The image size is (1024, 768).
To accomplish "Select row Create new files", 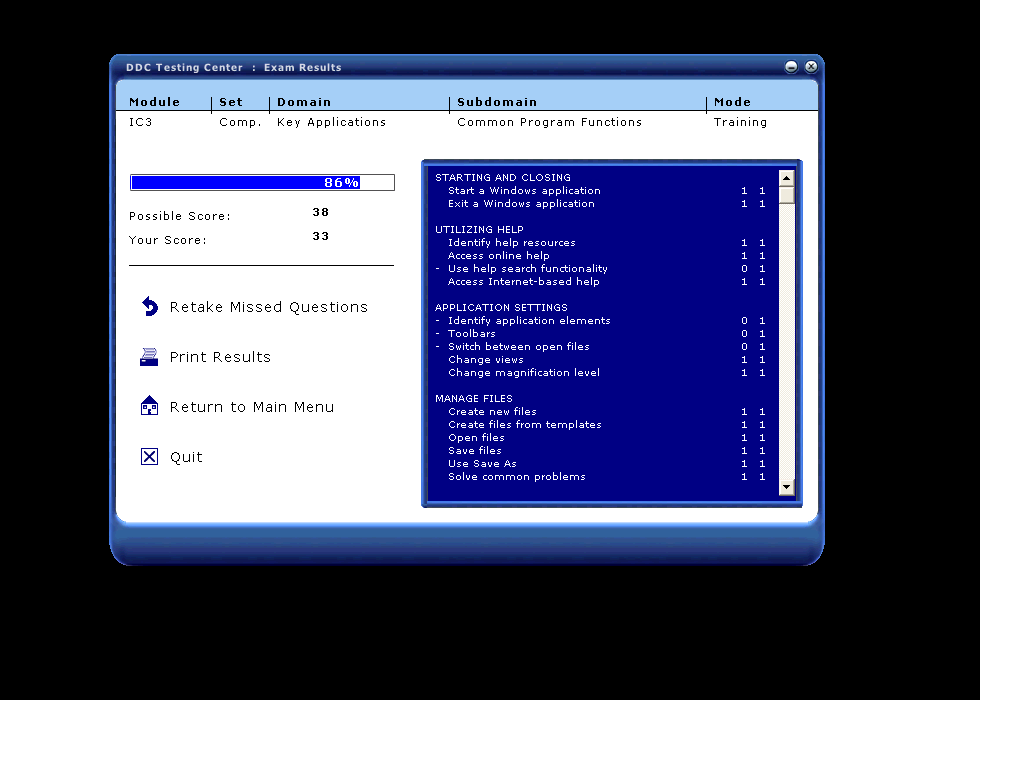I will click(x=600, y=411).
